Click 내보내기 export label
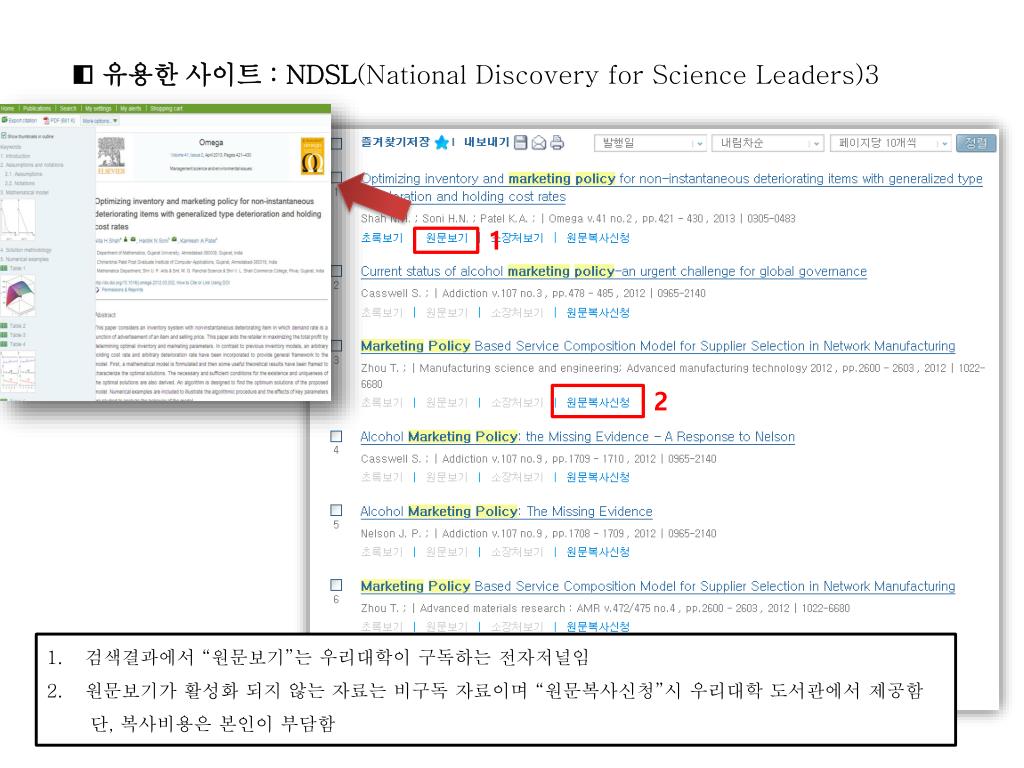This screenshot has height=768, width=1024. [486, 142]
